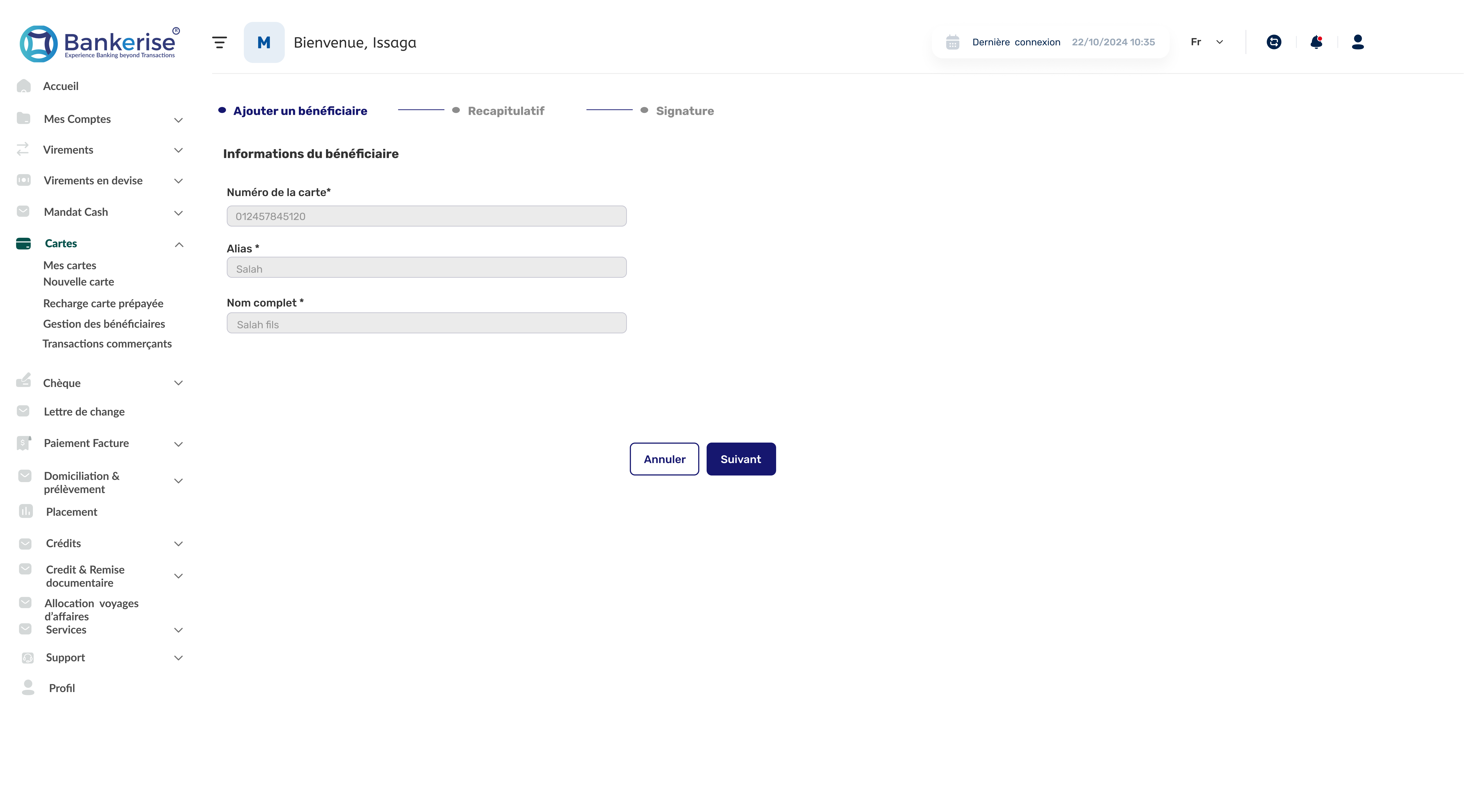Expand the Services menu chevron

point(178,630)
